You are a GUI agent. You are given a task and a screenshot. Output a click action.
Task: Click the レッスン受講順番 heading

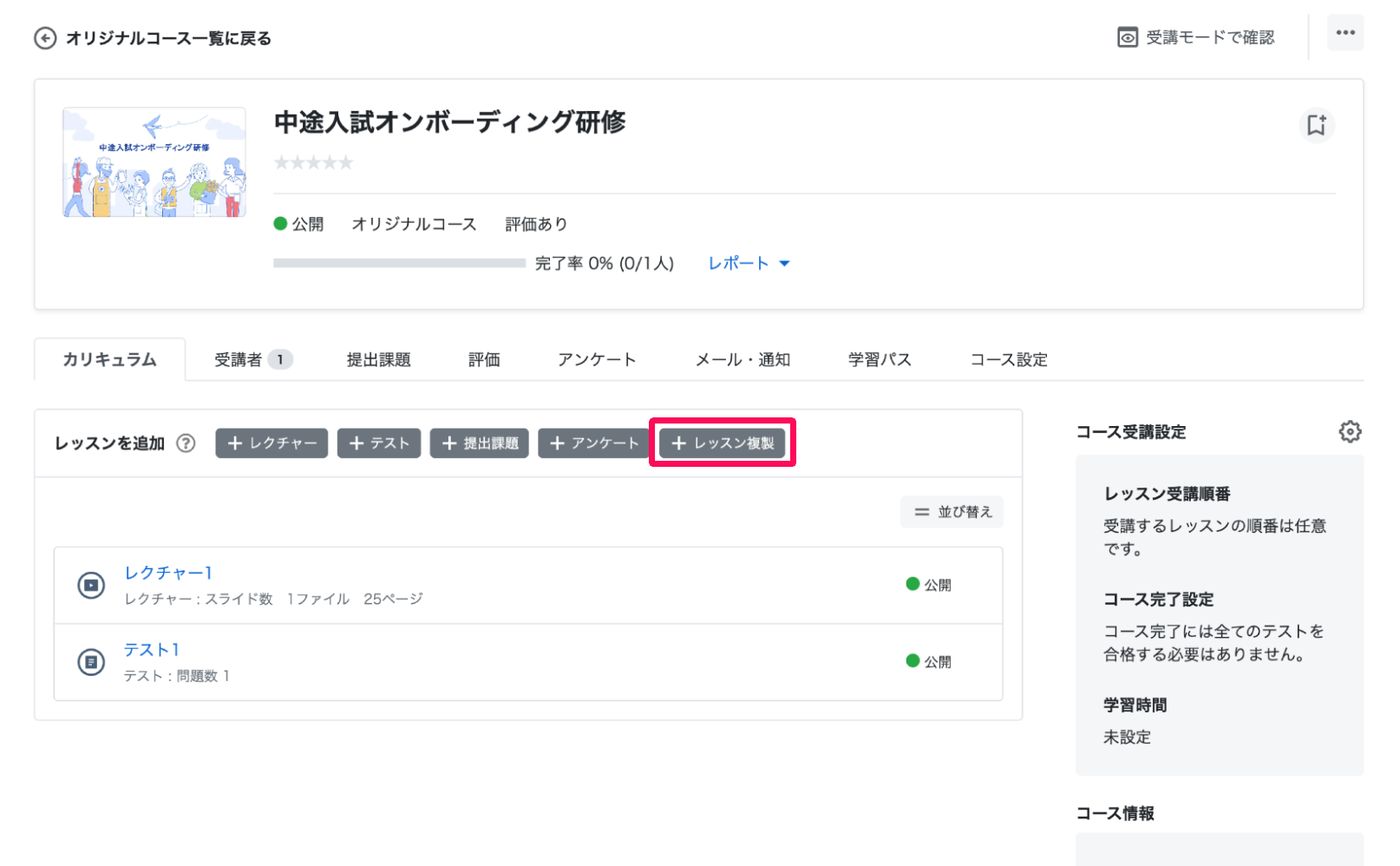click(1167, 494)
